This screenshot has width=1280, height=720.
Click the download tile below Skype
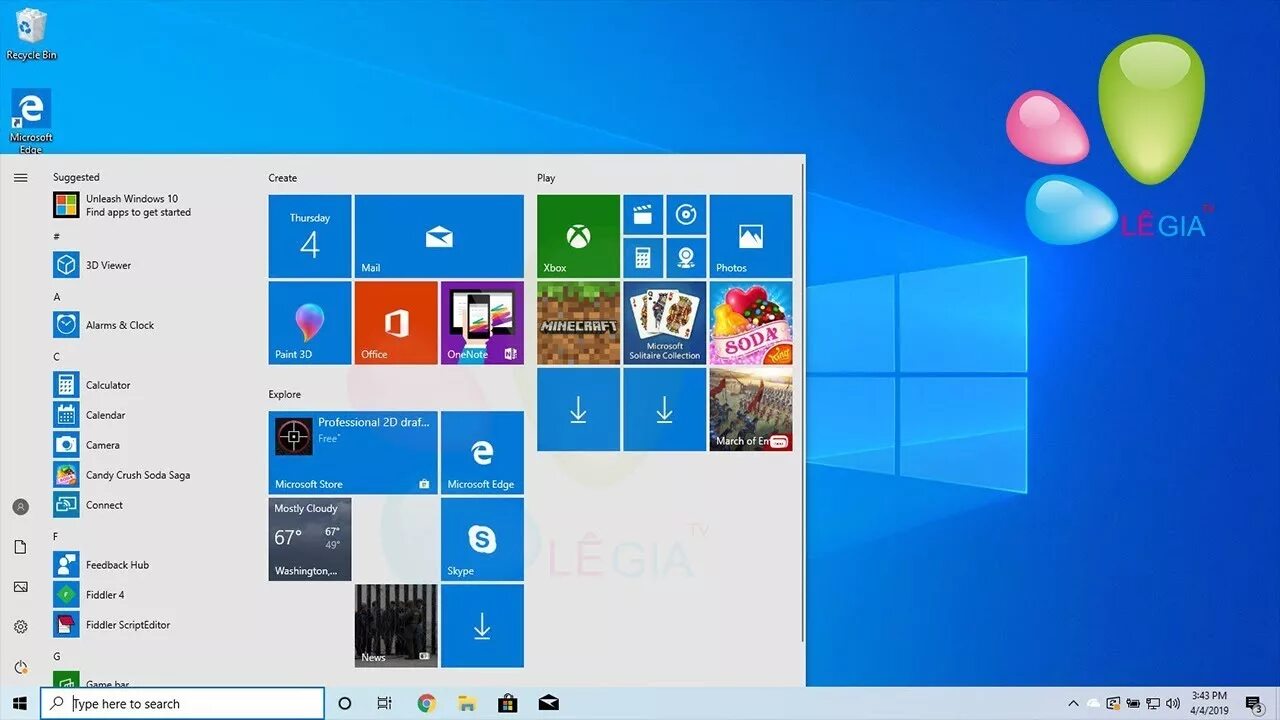pyautogui.click(x=482, y=625)
